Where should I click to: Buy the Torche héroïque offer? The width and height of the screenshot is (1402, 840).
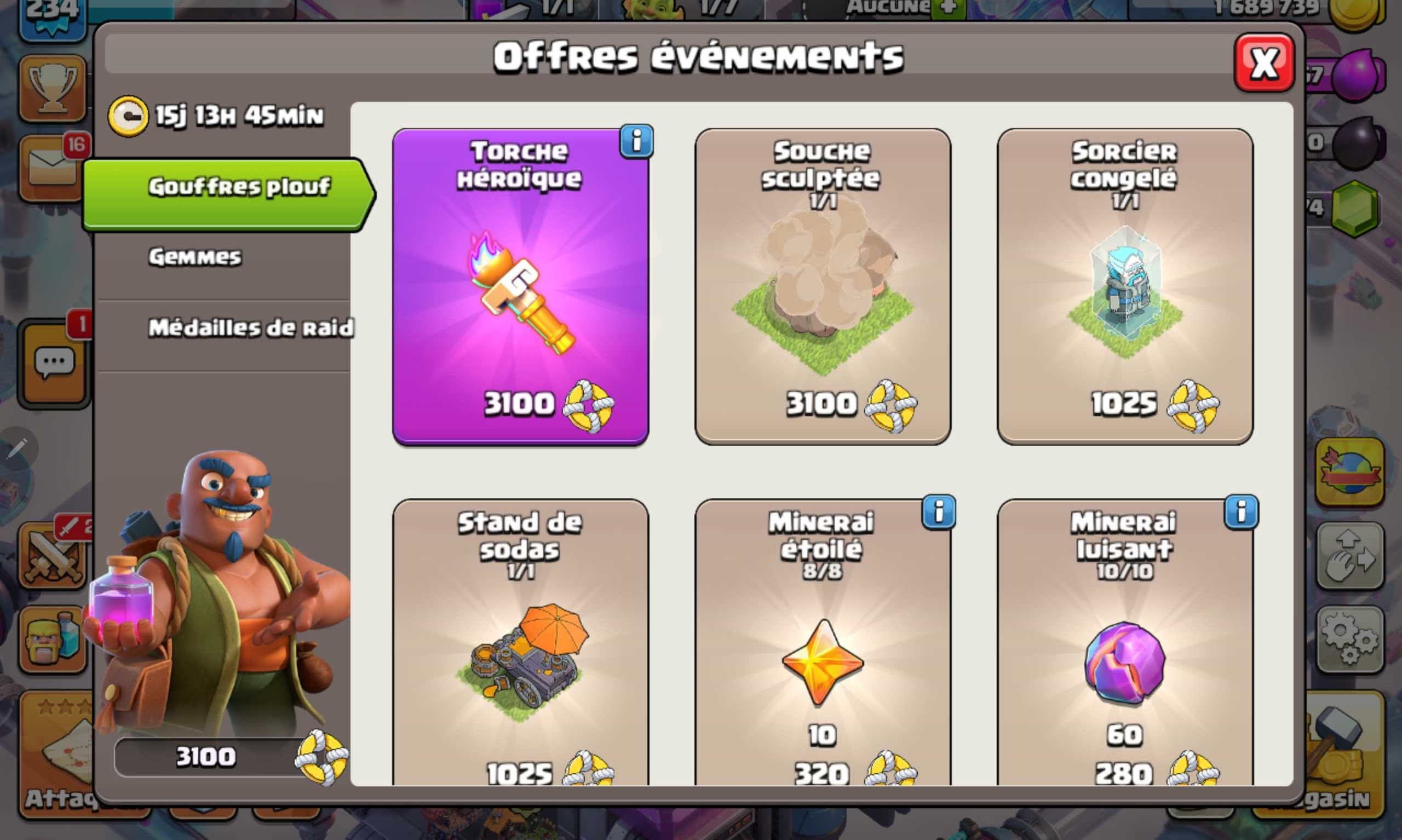(x=521, y=286)
